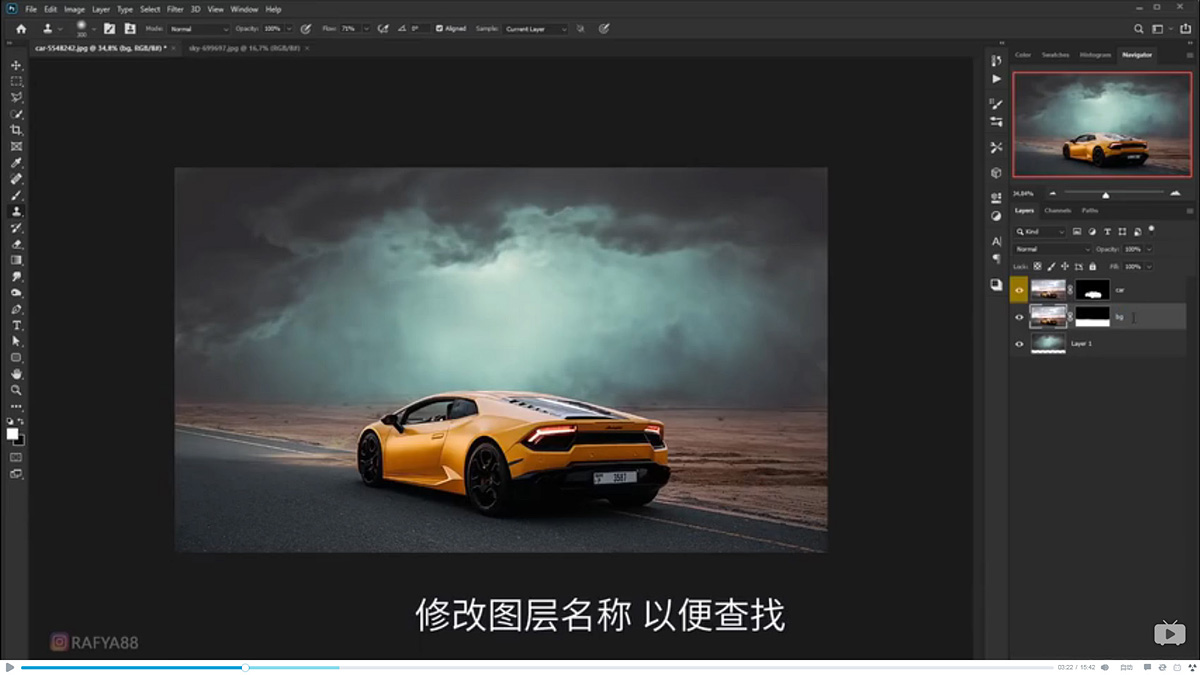Click the Lock transparent pixels icon
Viewport: 1200px width, 675px height.
pyautogui.click(x=1037, y=266)
